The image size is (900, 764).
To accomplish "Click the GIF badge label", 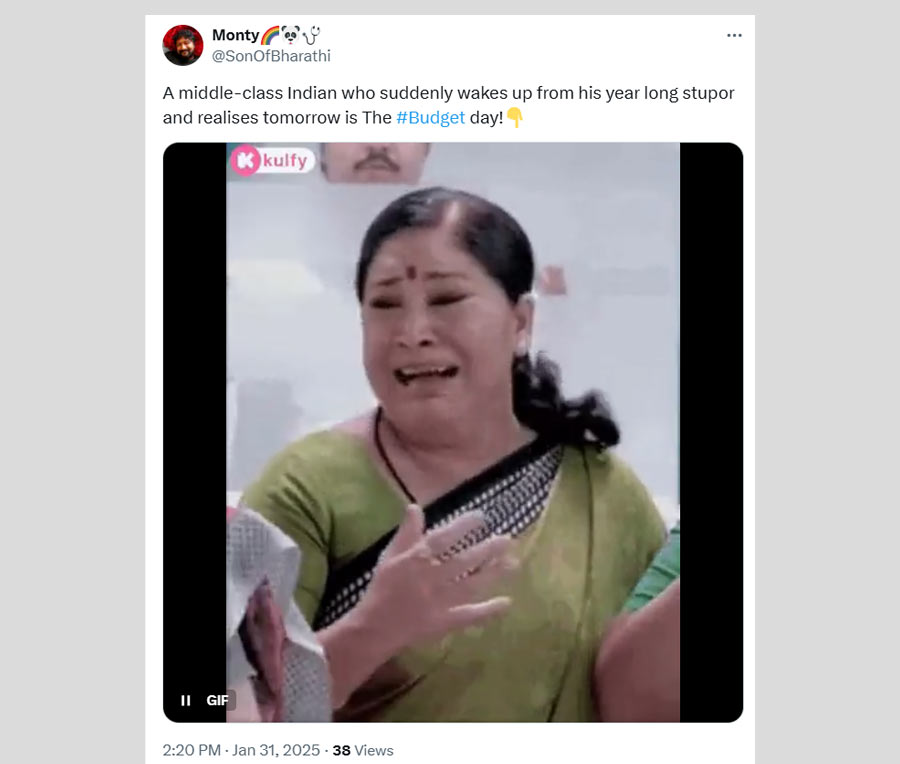I will pos(217,700).
